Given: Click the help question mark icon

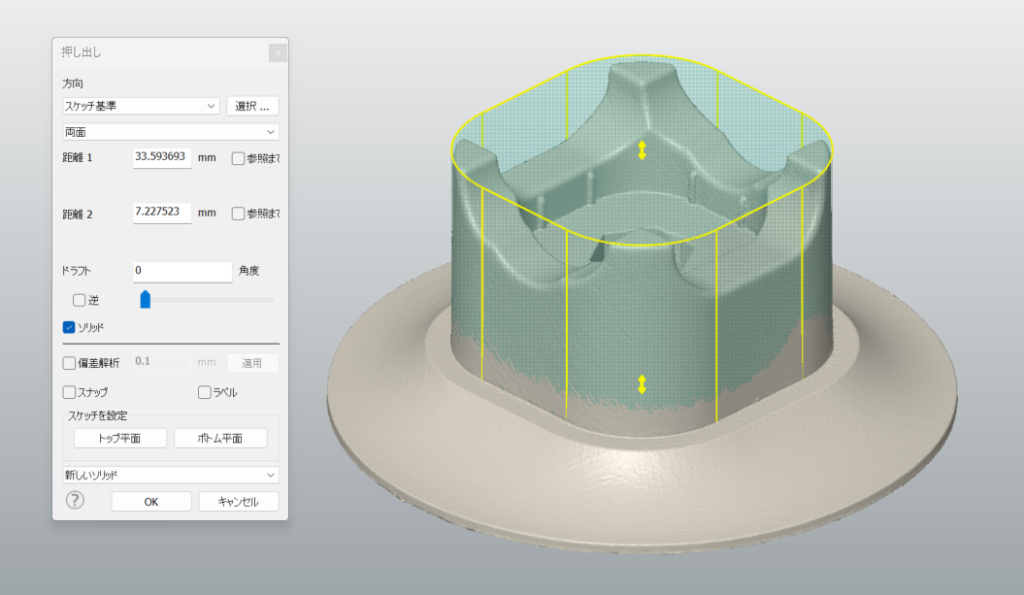Looking at the screenshot, I should [75, 501].
